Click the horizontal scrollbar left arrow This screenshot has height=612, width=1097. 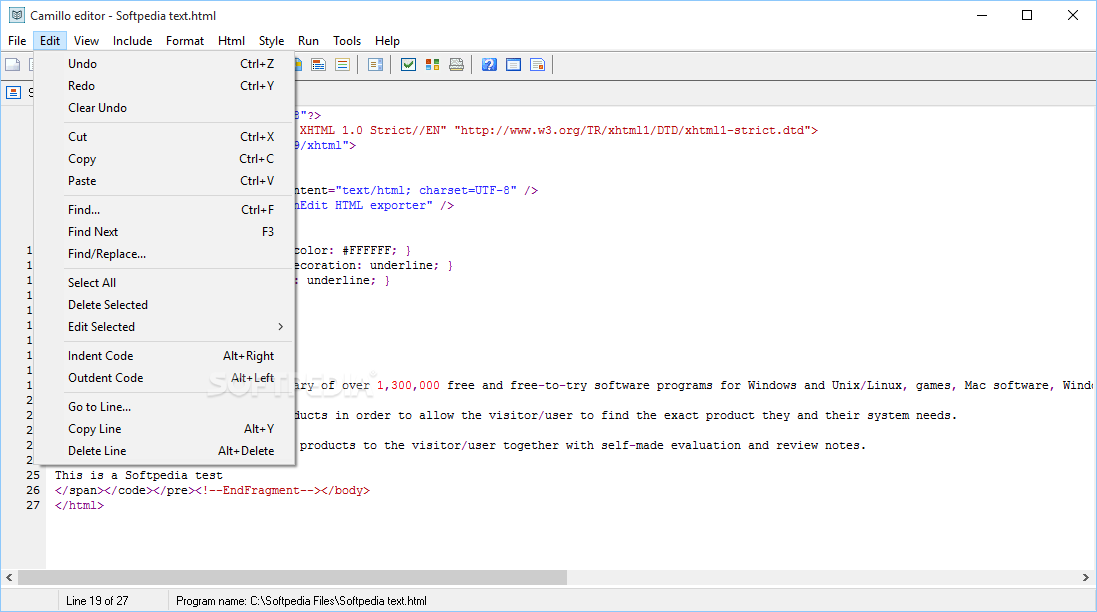tap(9, 578)
